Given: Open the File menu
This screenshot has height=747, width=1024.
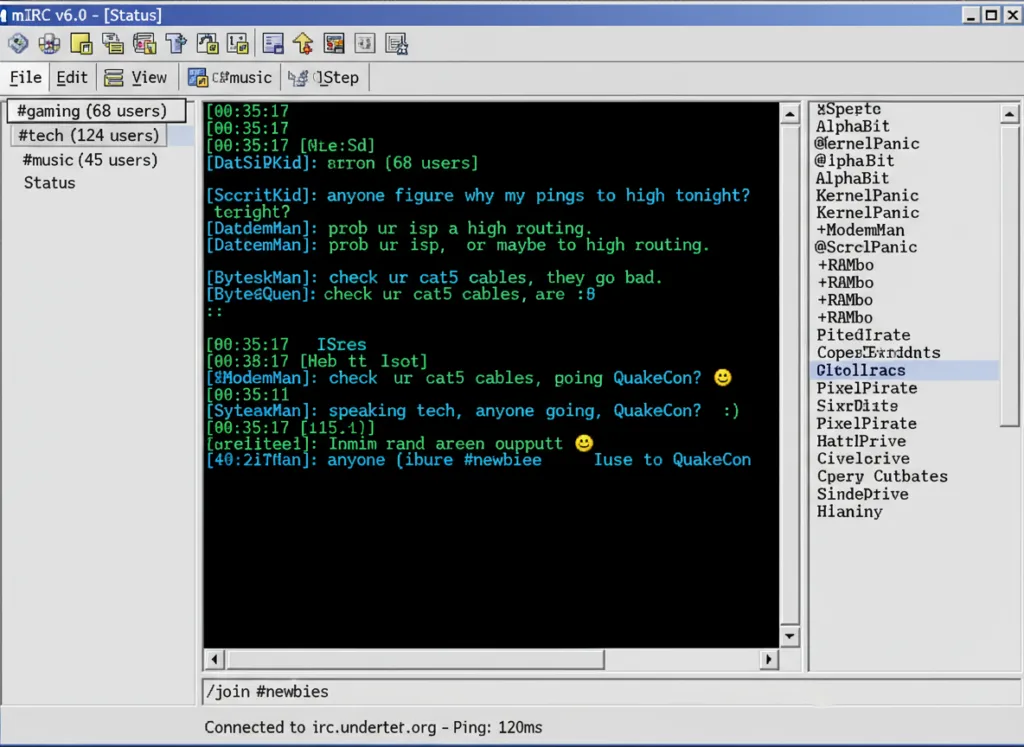Looking at the screenshot, I should 26,77.
